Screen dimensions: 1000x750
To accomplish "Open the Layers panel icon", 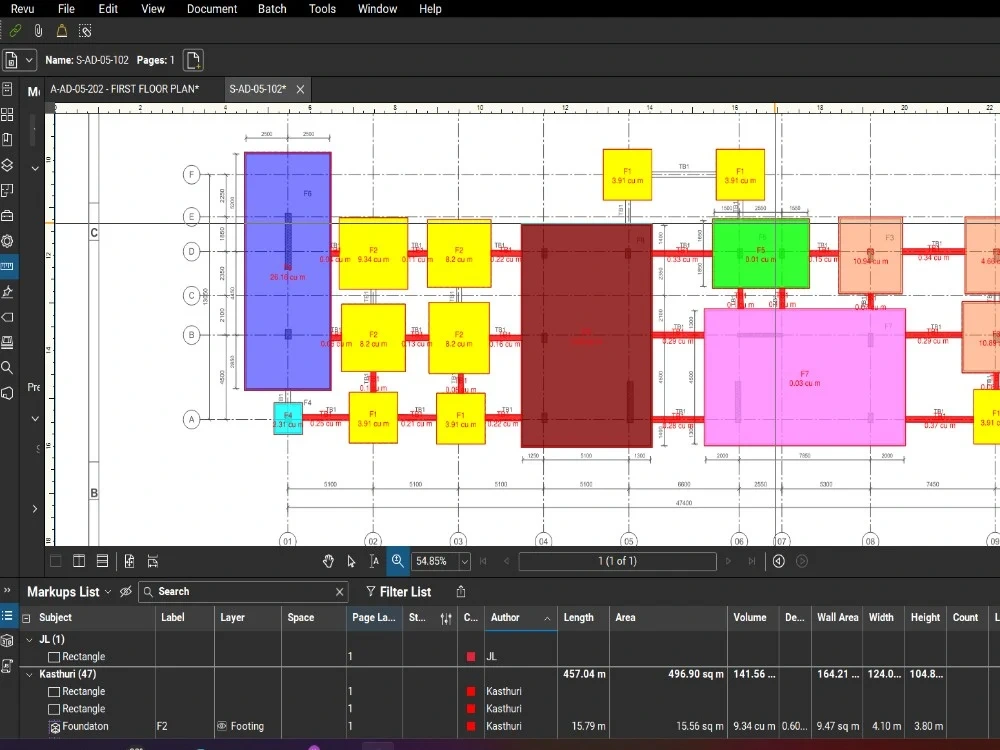I will (x=8, y=165).
